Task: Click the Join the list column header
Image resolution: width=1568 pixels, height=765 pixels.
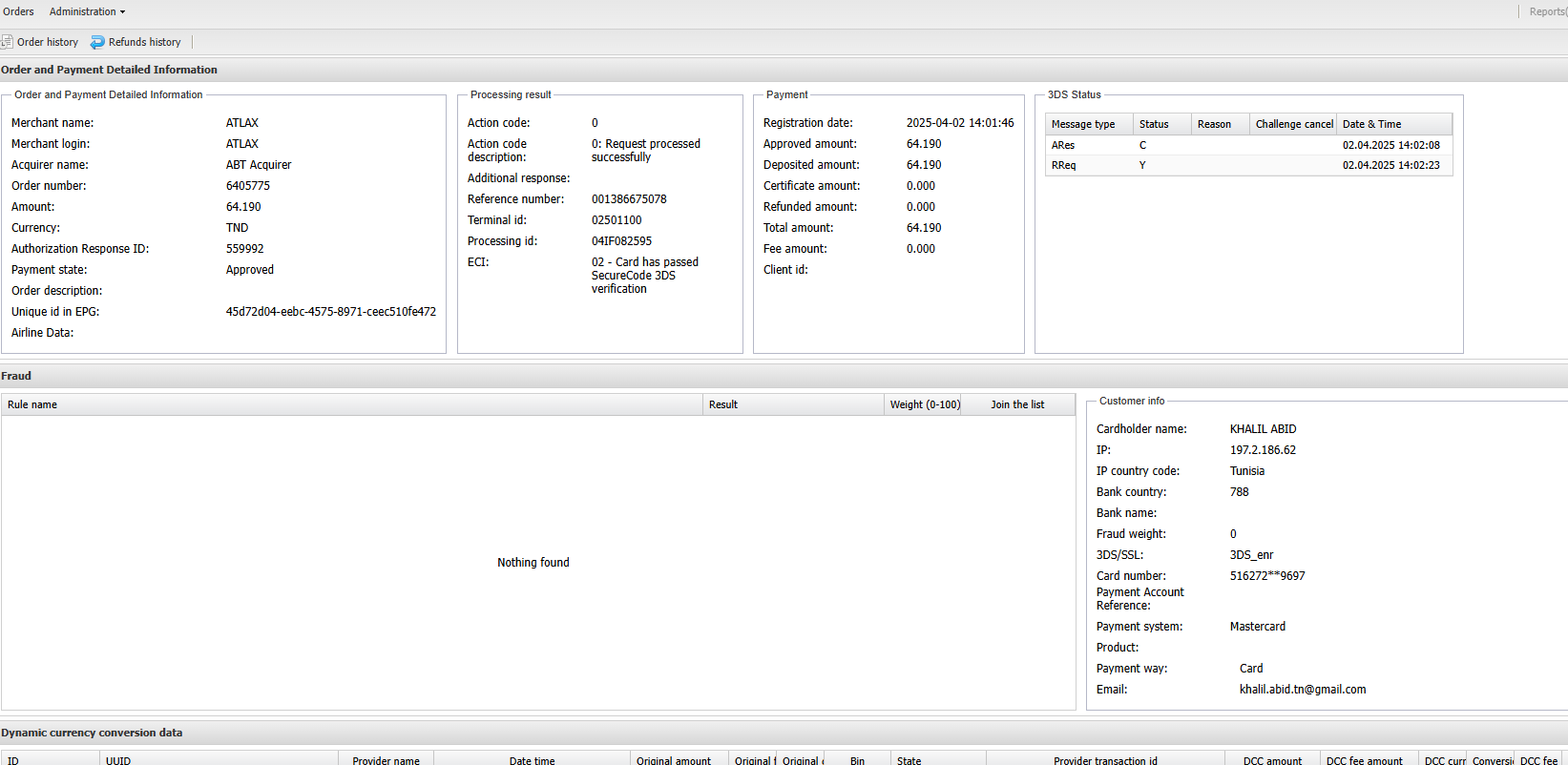Action: 1017,404
